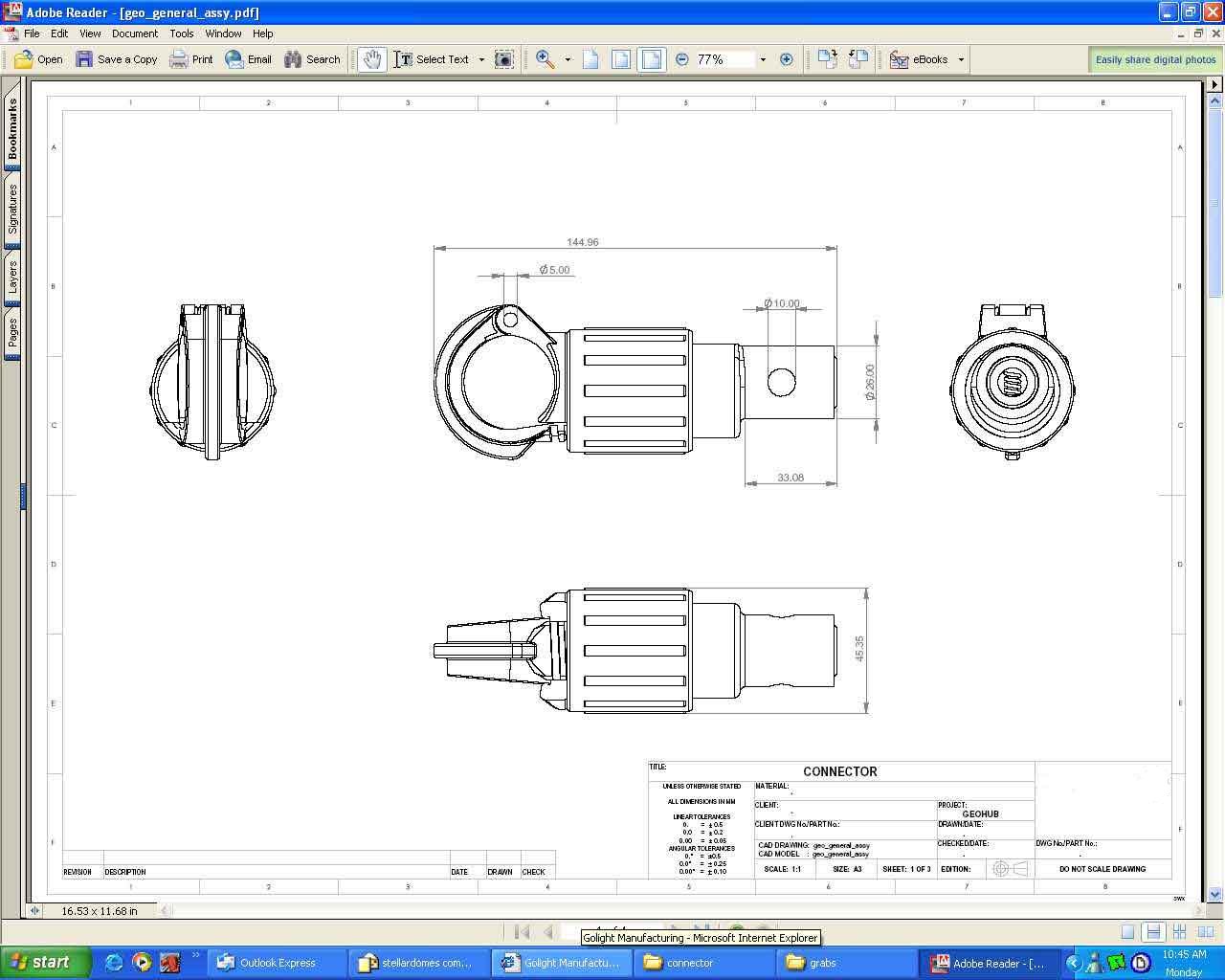This screenshot has width=1225, height=980.
Task: Click the vertical scrollbar down arrow
Action: 1215,895
